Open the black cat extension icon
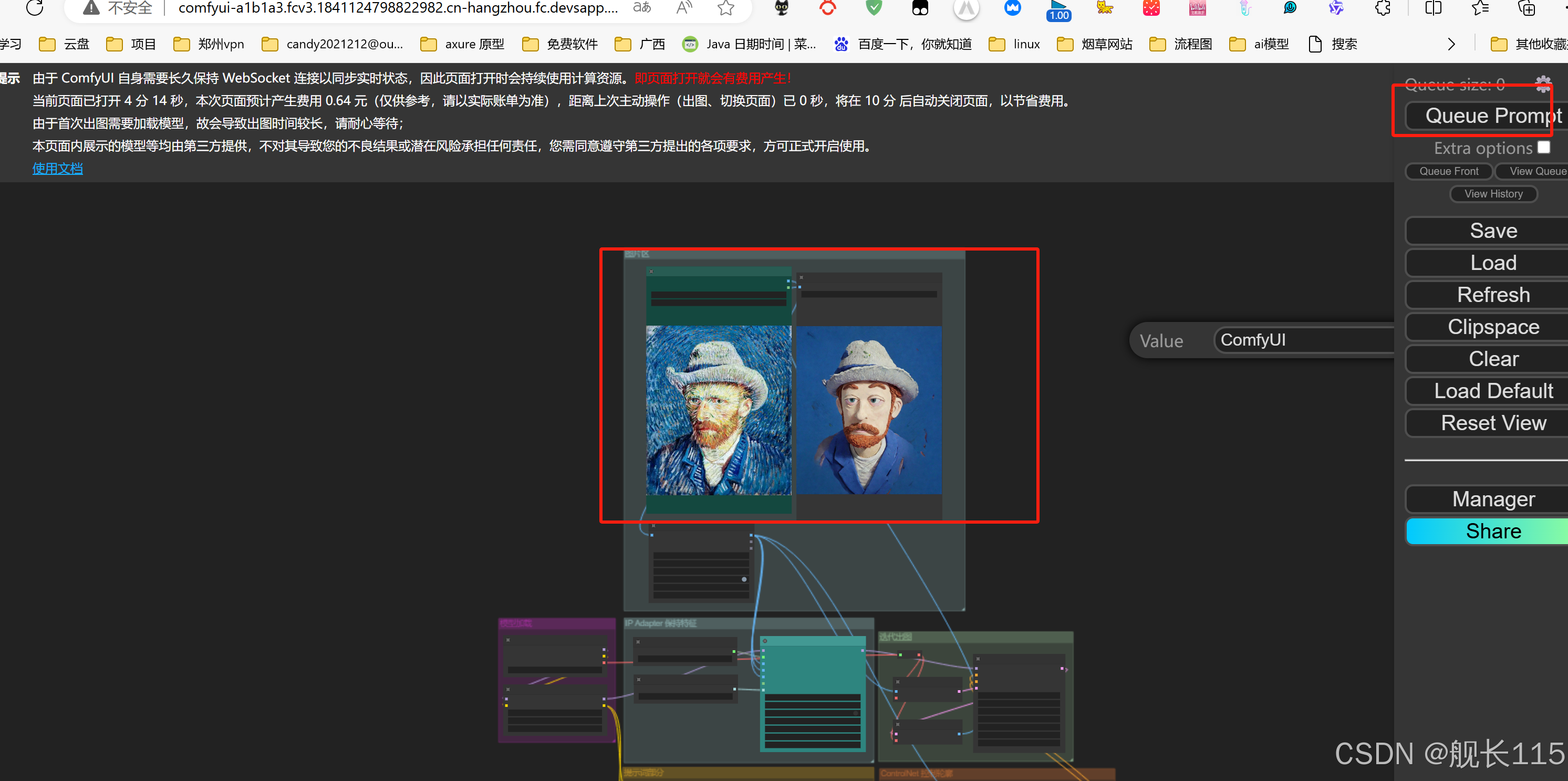 [x=782, y=8]
